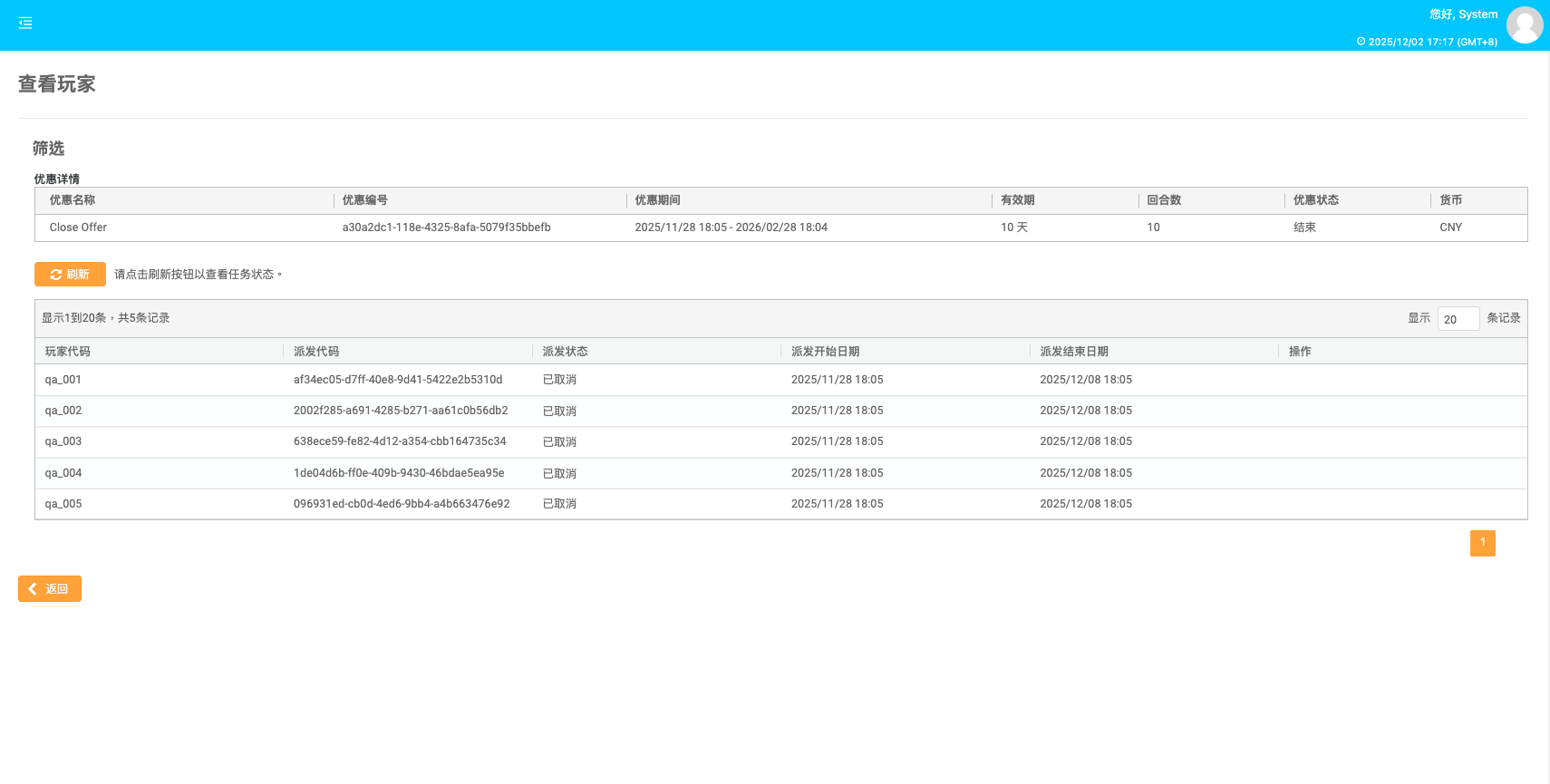Image resolution: width=1550 pixels, height=784 pixels.
Task: Click distribution code starting with 2002f285
Action: pyautogui.click(x=401, y=411)
